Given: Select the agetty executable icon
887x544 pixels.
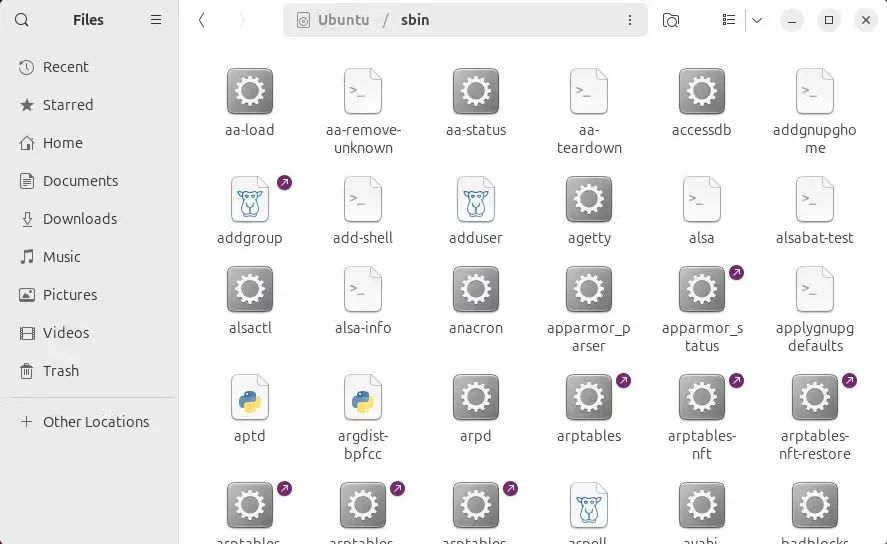Looking at the screenshot, I should (x=589, y=199).
